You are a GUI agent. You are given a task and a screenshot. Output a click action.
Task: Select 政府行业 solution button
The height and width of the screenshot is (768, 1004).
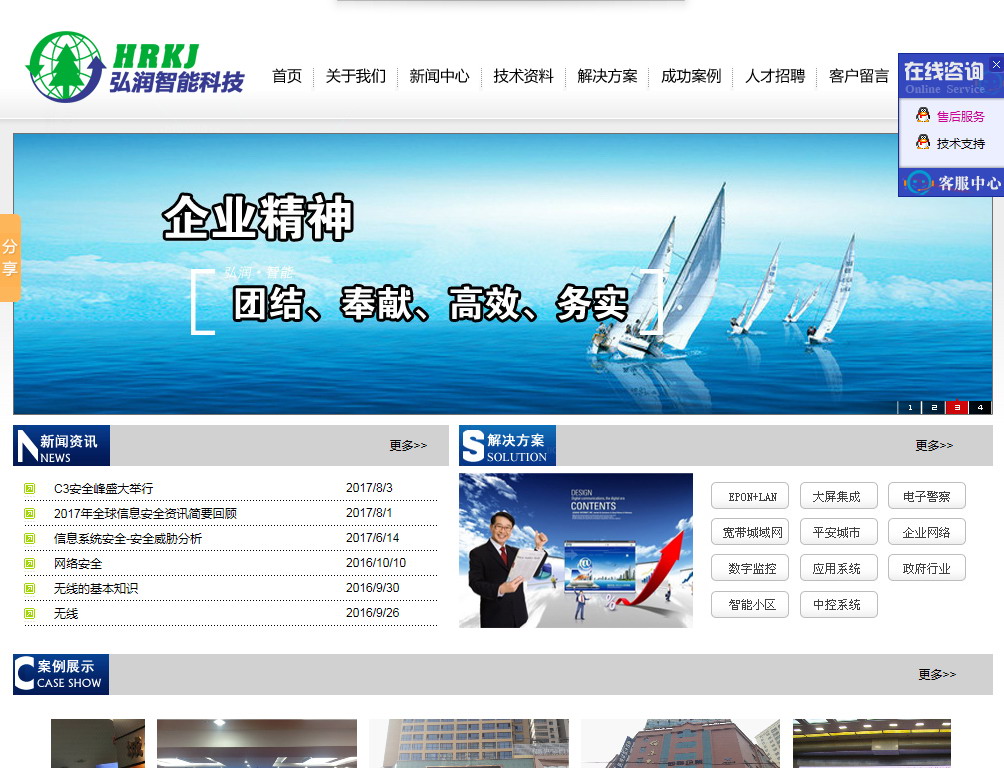(927, 568)
